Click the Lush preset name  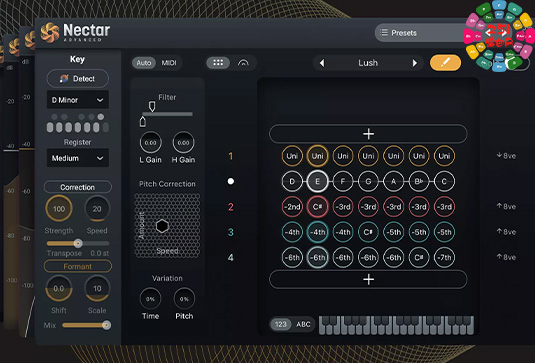point(368,63)
